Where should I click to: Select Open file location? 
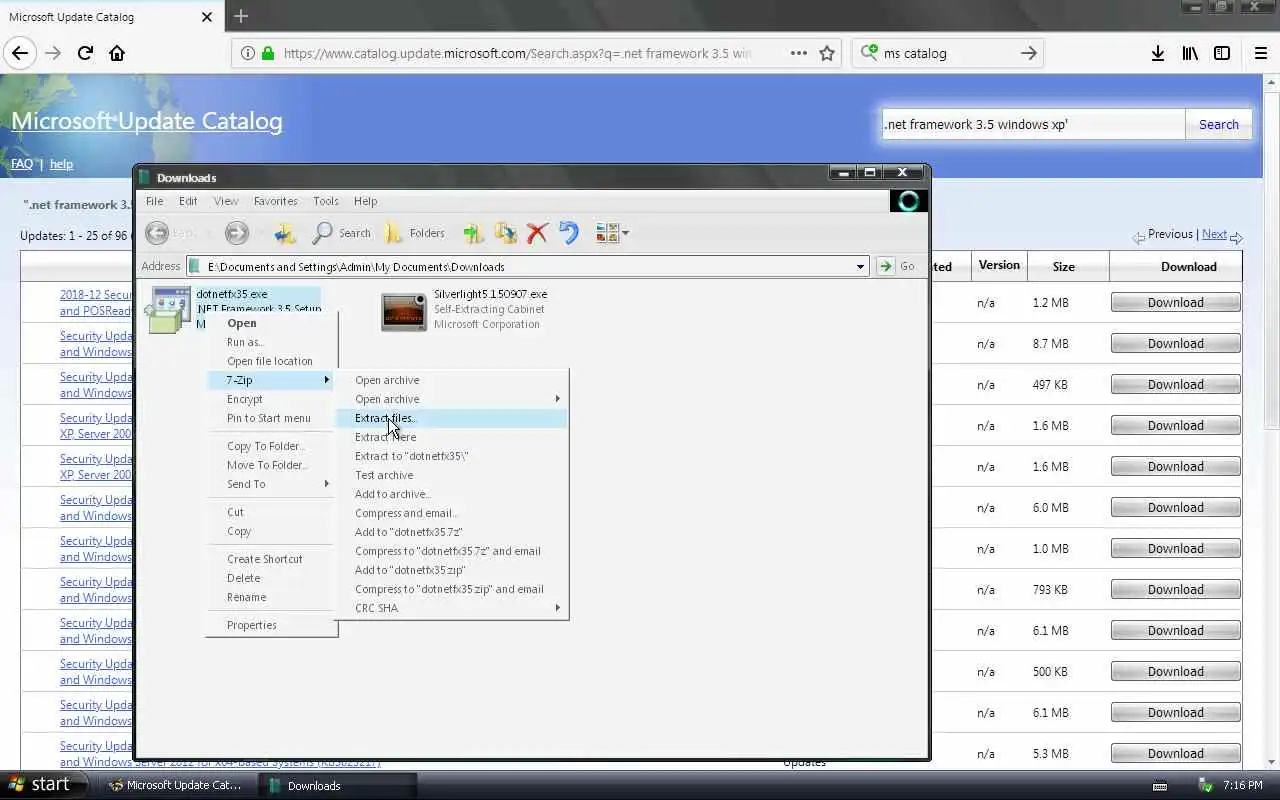271,361
